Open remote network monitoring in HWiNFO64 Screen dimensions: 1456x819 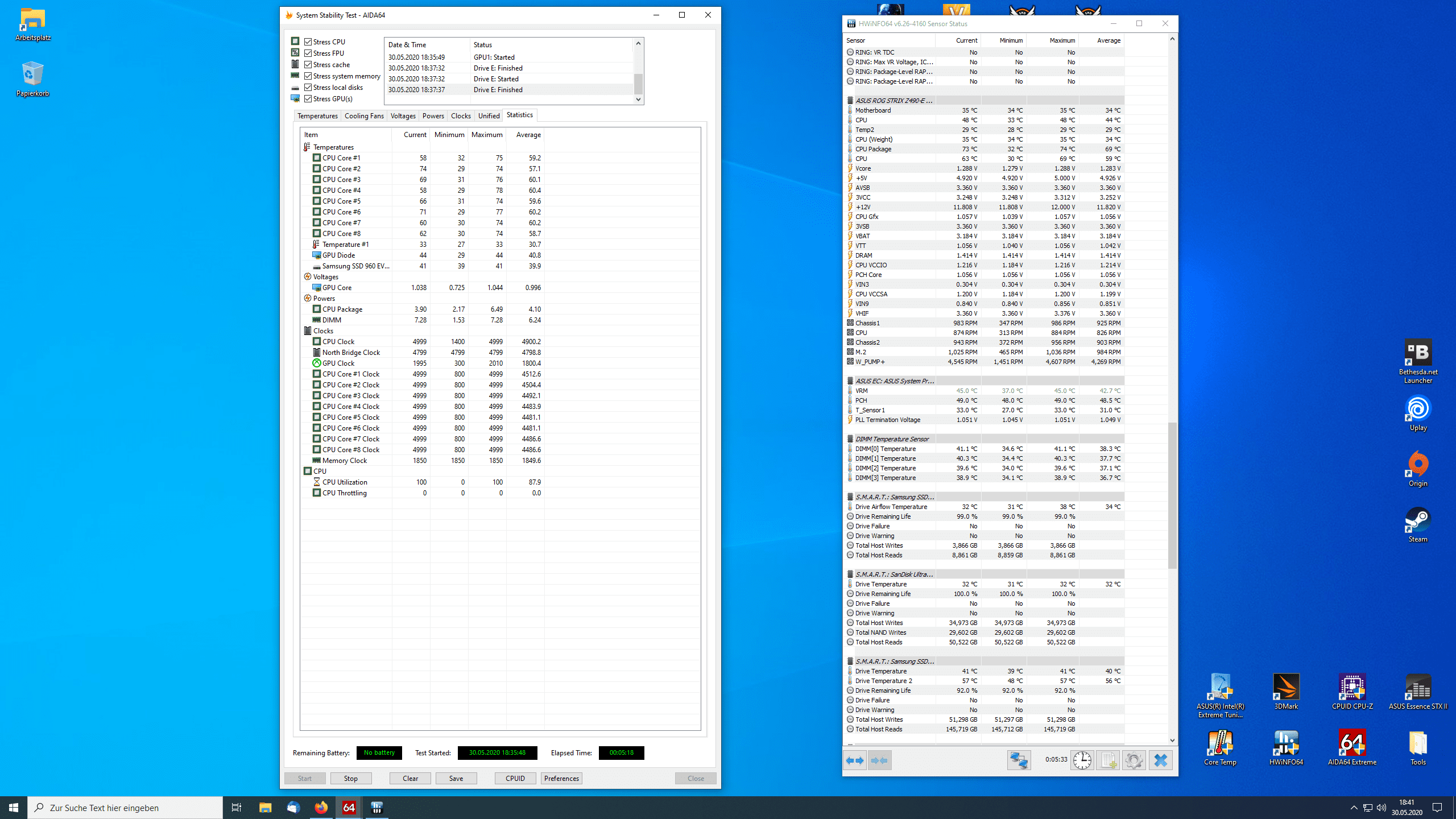[1019, 760]
